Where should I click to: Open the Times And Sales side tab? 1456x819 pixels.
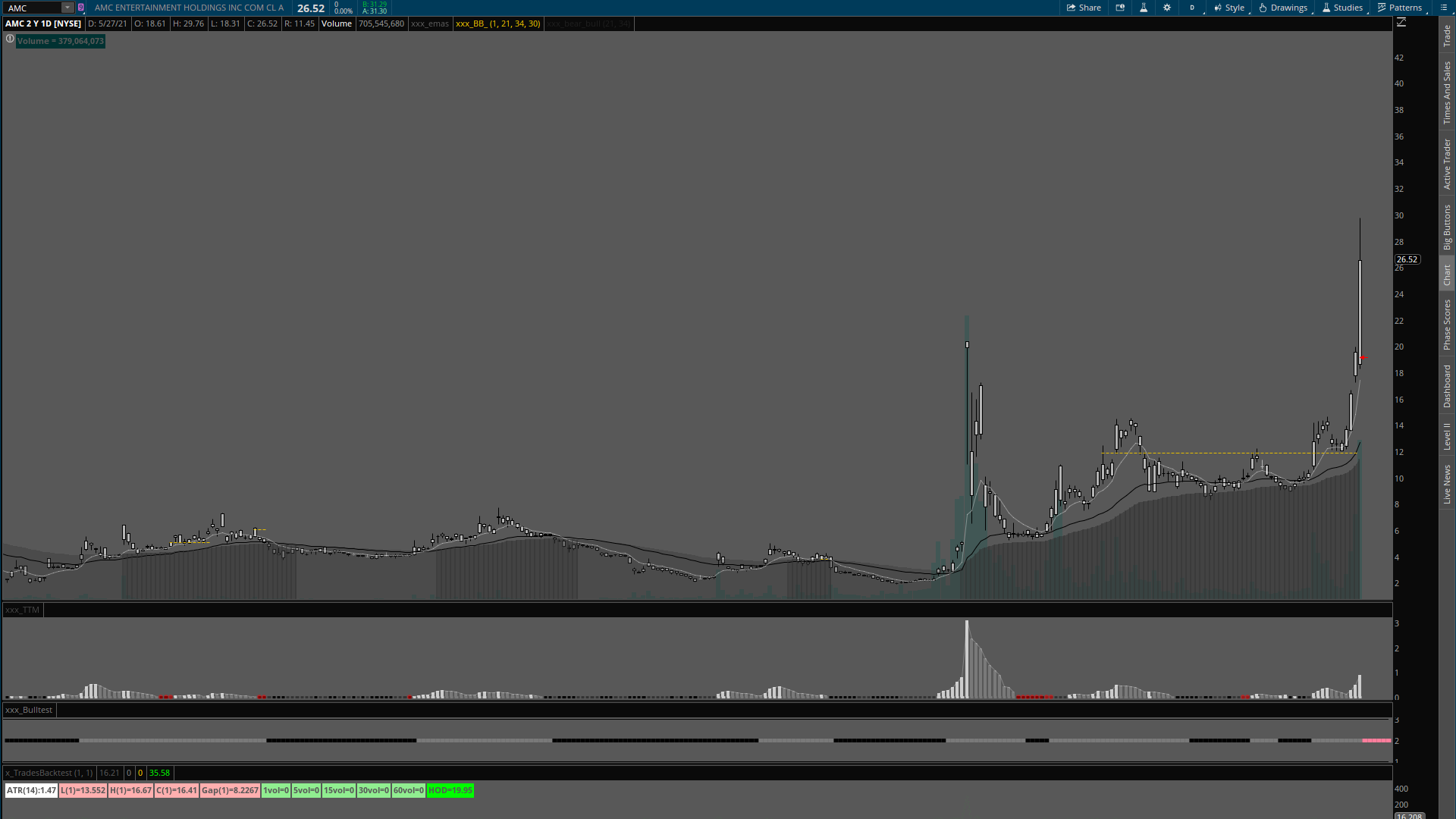[x=1447, y=93]
